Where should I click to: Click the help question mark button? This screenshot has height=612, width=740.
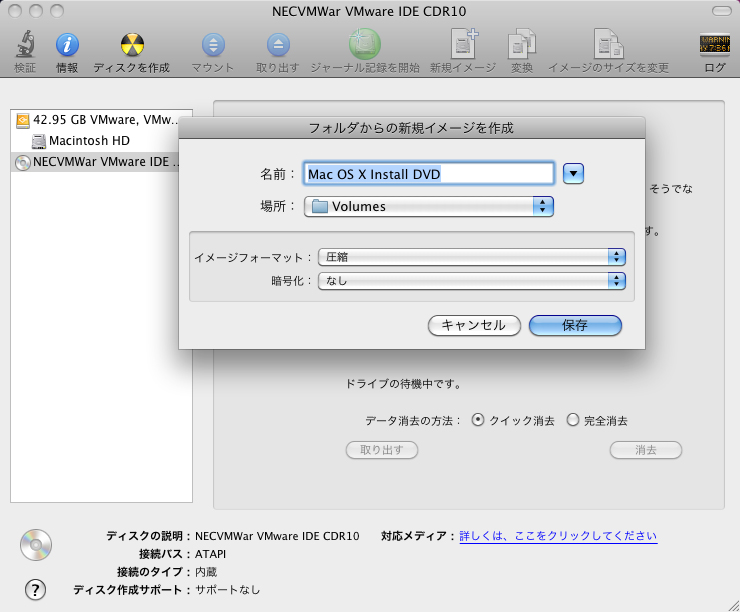click(x=35, y=589)
